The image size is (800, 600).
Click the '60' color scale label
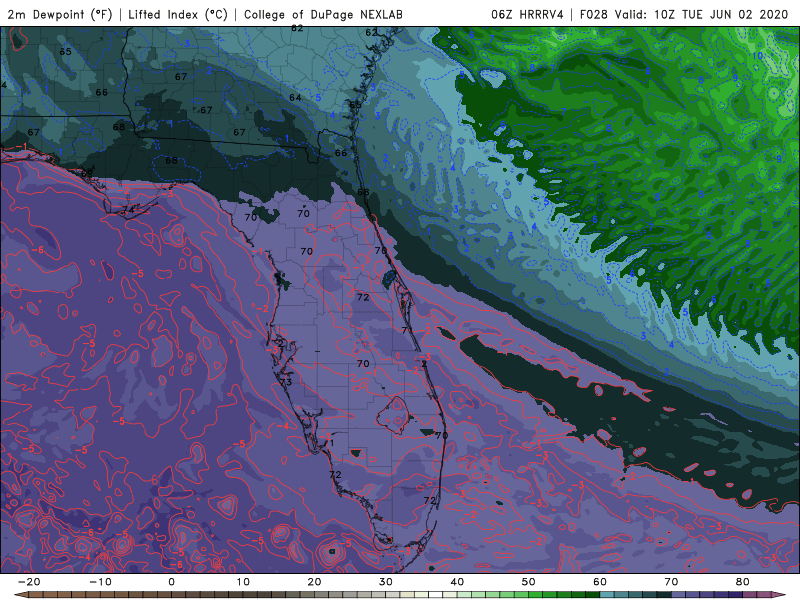(x=600, y=582)
